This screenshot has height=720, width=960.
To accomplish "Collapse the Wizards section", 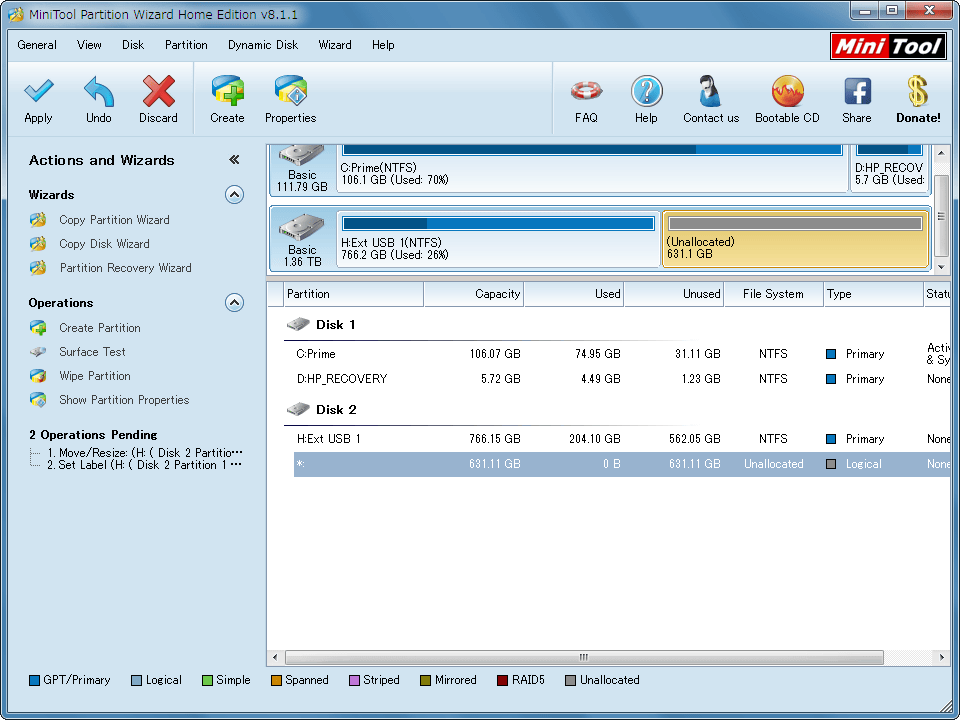I will pos(234,195).
